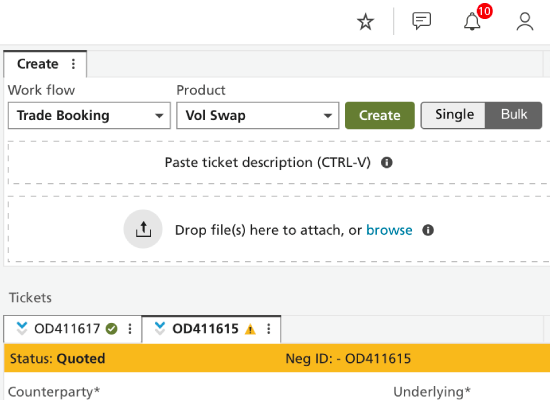
Task: Expand ticket OD411617 chevron
Action: [x=22, y=328]
